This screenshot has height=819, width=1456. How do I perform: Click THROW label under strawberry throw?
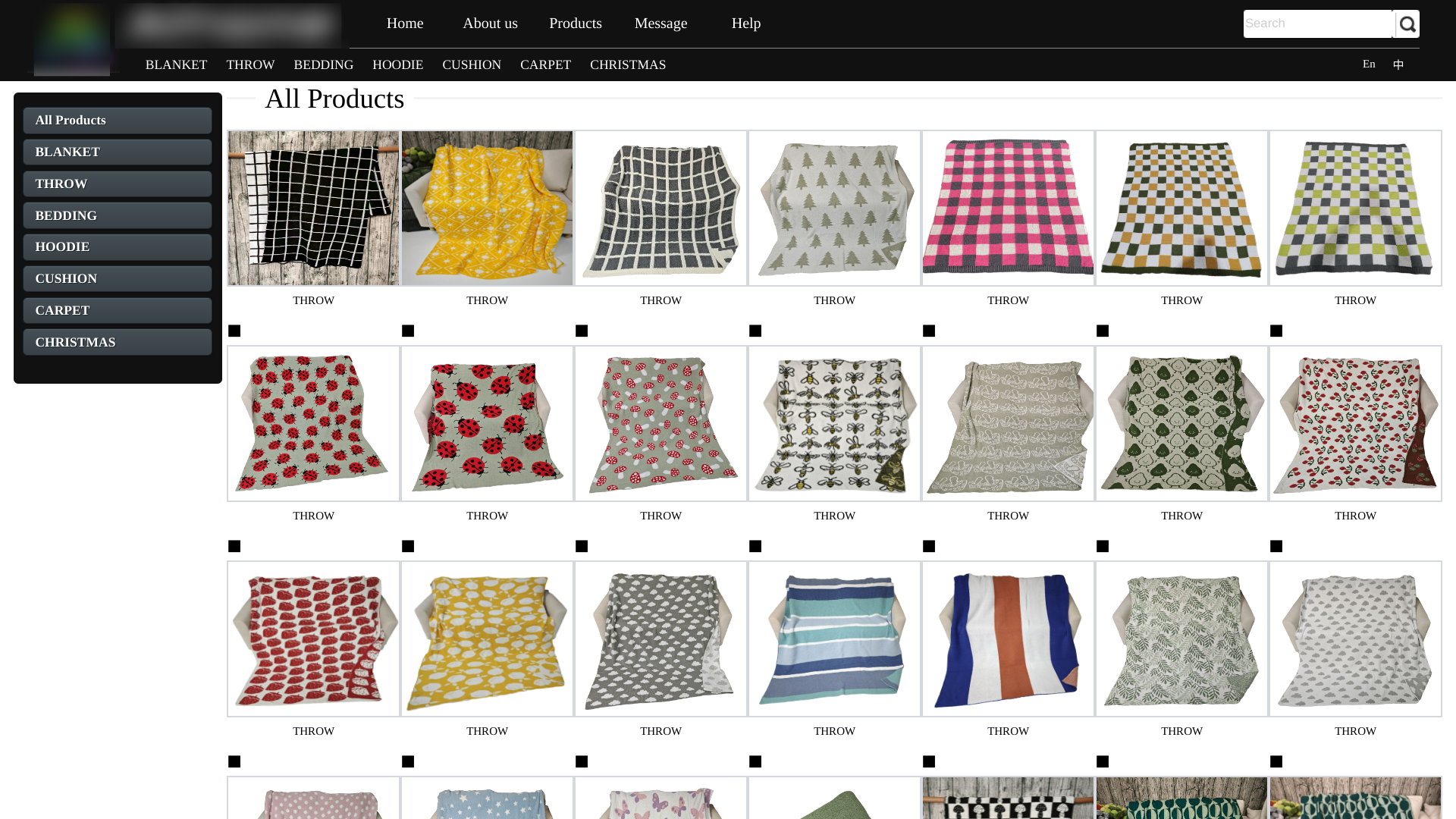(x=313, y=732)
